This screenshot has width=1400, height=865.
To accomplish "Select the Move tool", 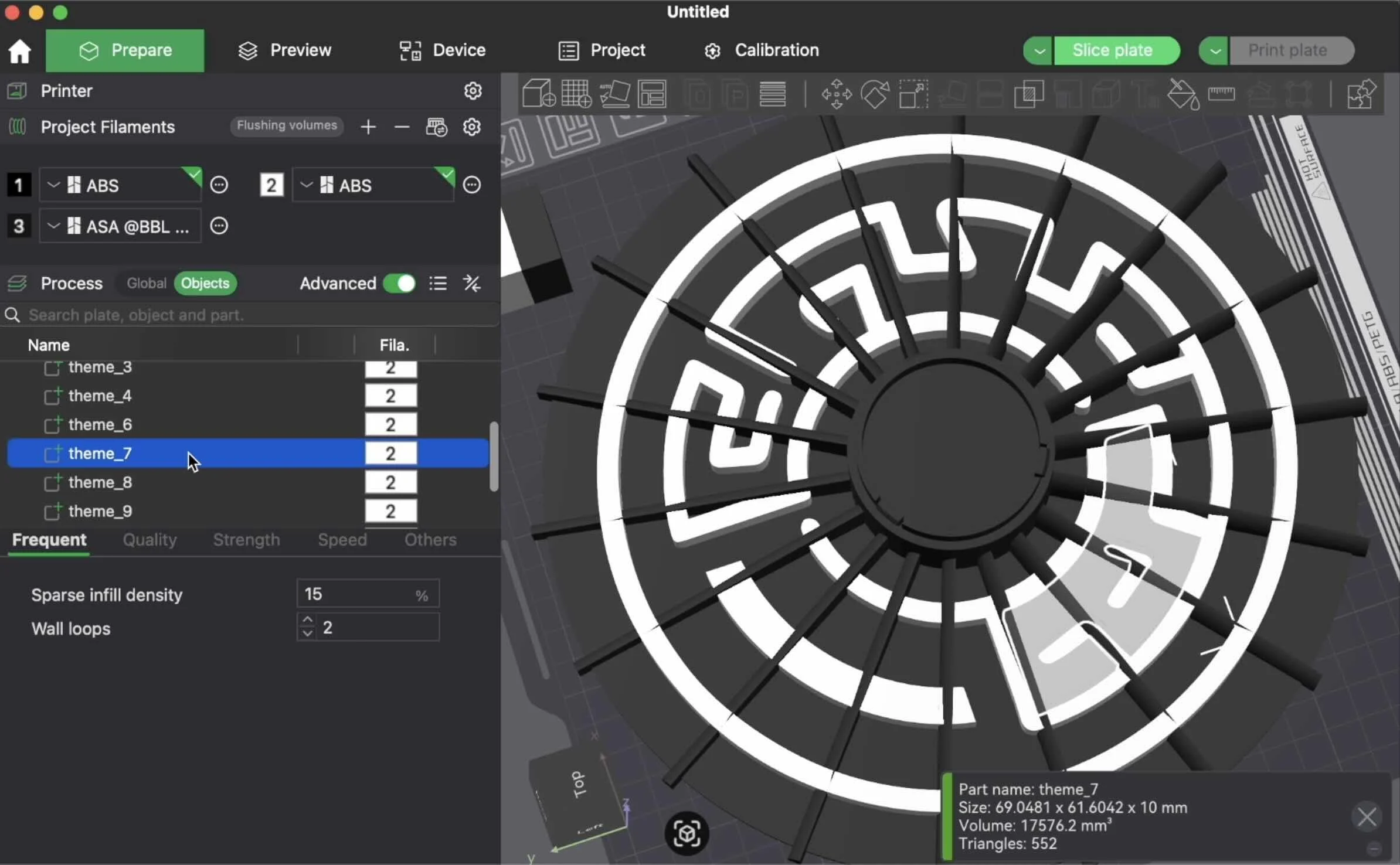I will click(x=837, y=94).
